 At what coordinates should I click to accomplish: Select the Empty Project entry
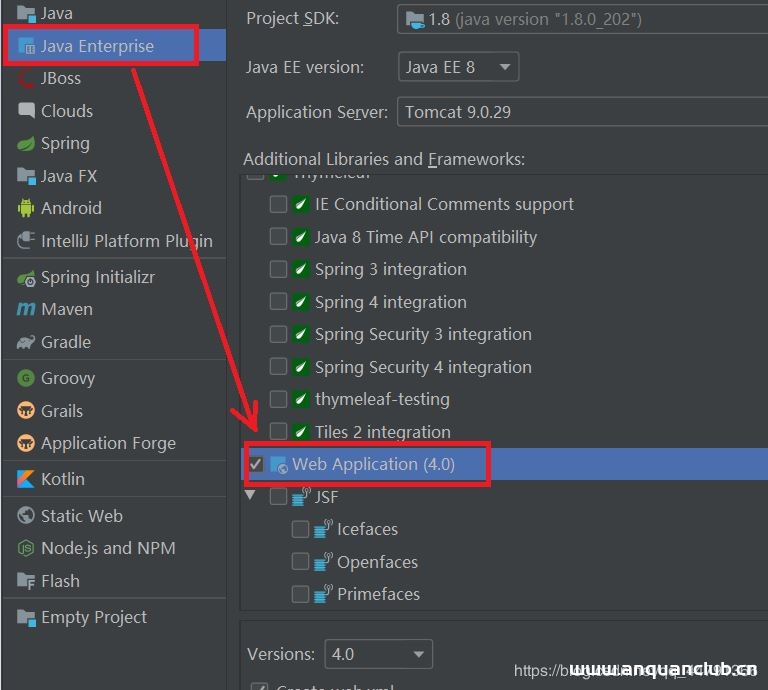click(93, 618)
